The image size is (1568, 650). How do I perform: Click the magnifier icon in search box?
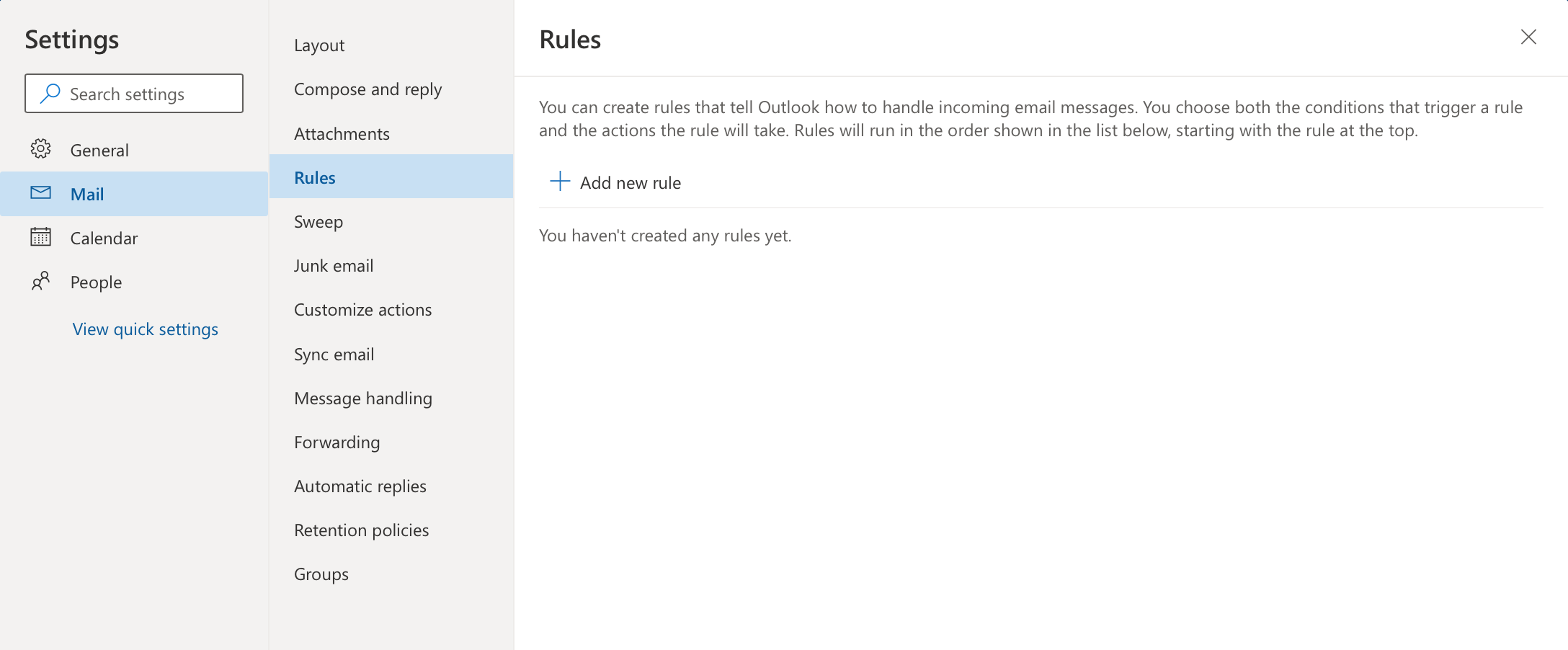coord(50,94)
